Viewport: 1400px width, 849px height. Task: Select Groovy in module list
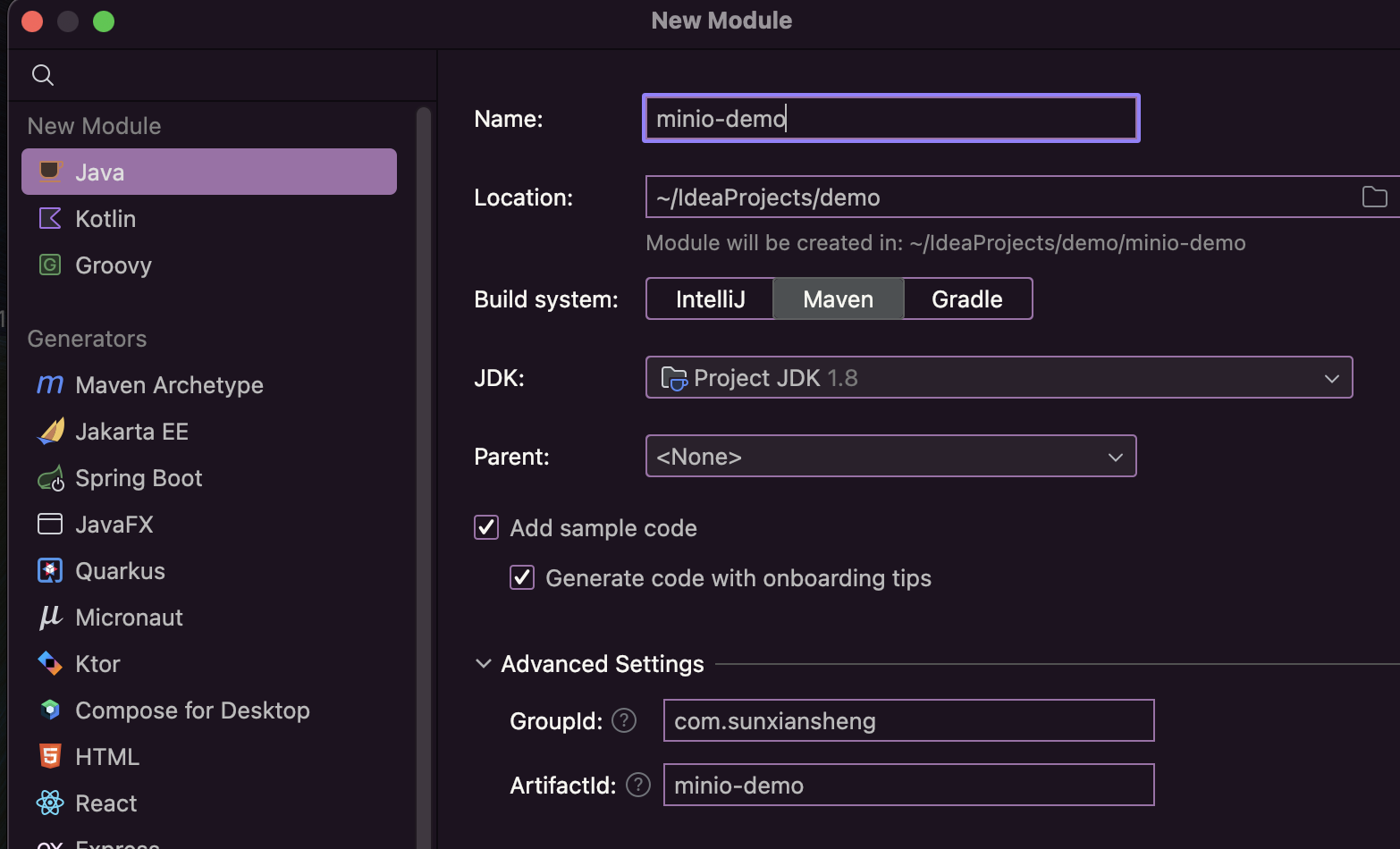point(209,265)
